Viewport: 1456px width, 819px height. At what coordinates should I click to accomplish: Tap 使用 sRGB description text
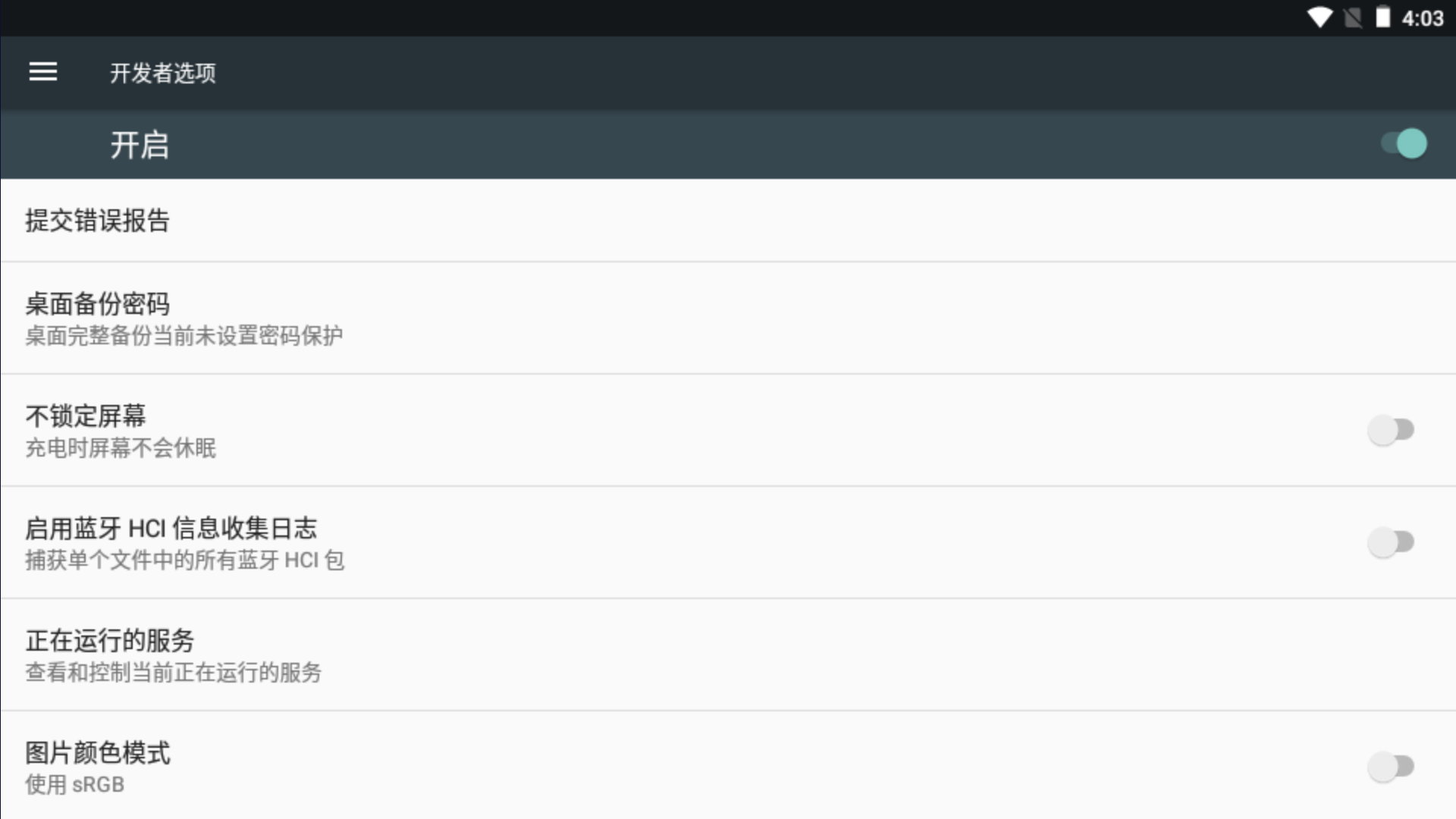click(75, 784)
